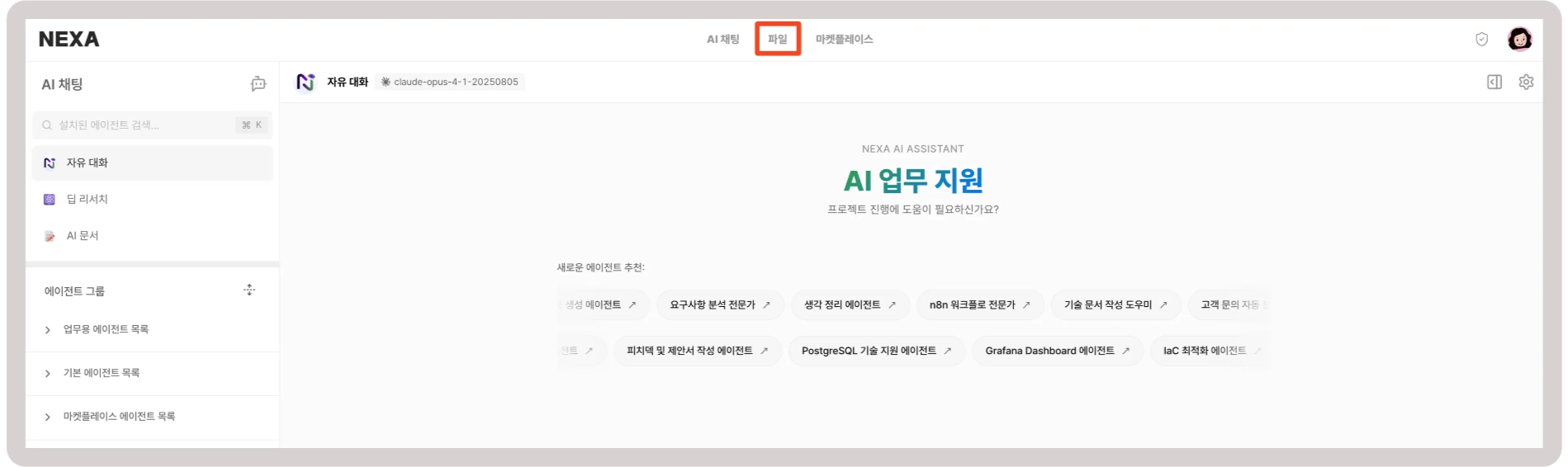1568x467 pixels.
Task: Expand 기본 에이전트 목록 group
Action: tap(152, 373)
